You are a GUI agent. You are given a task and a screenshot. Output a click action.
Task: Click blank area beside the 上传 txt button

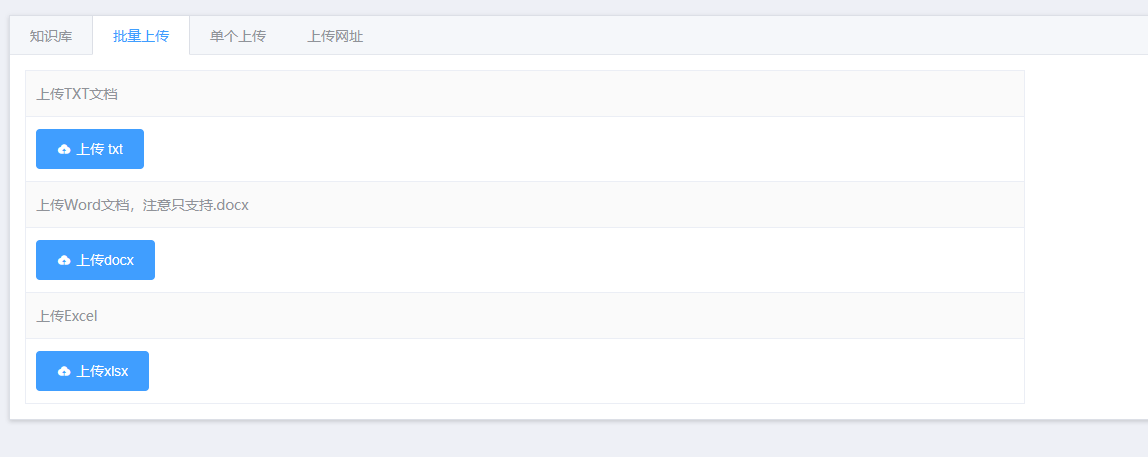coord(584,149)
